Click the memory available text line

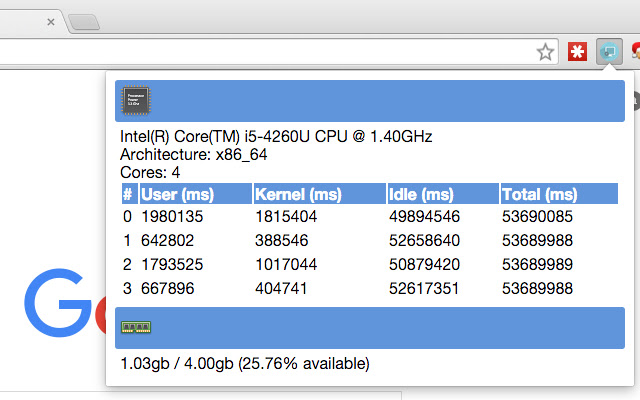[x=245, y=363]
